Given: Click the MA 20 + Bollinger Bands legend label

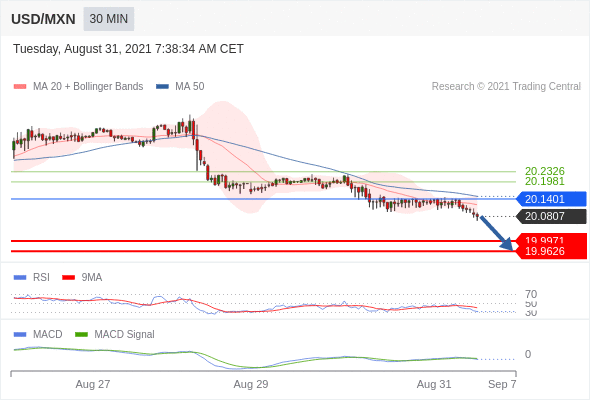Looking at the screenshot, I should click(88, 87).
